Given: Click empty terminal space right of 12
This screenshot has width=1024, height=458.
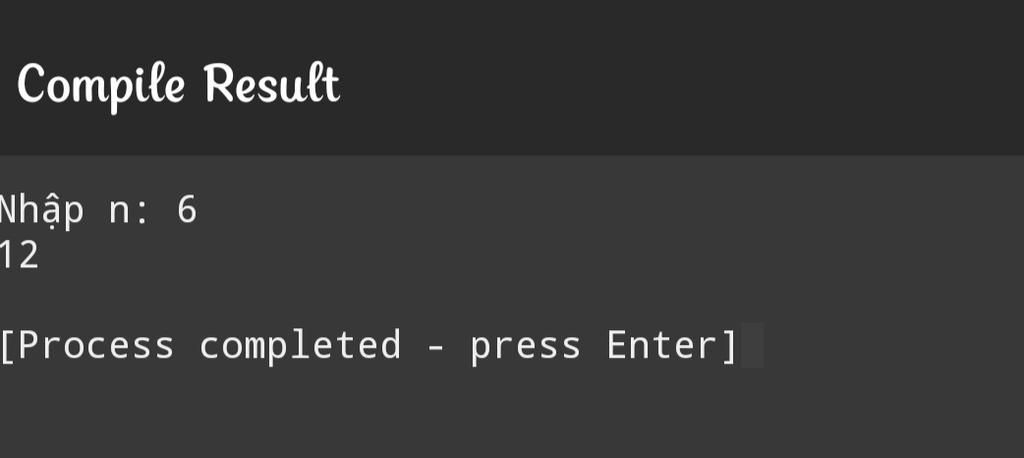Looking at the screenshot, I should coord(500,256).
